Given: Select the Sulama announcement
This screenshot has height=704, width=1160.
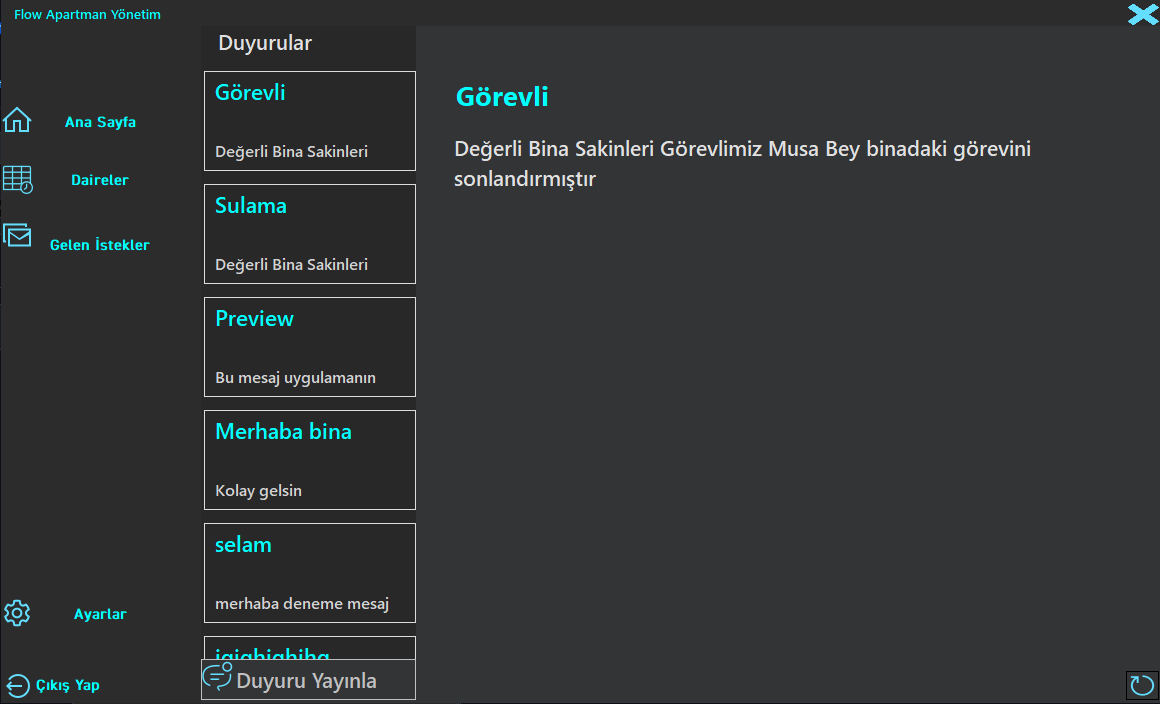Looking at the screenshot, I should (x=309, y=233).
